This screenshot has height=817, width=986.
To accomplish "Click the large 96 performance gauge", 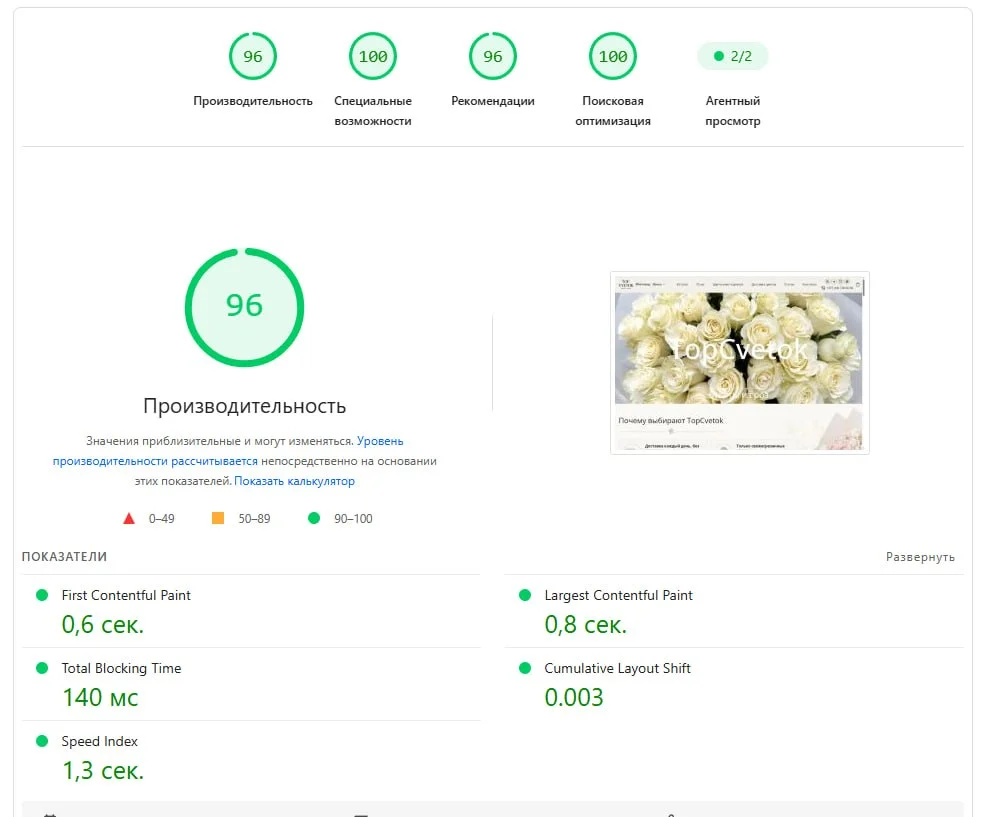I will [245, 307].
